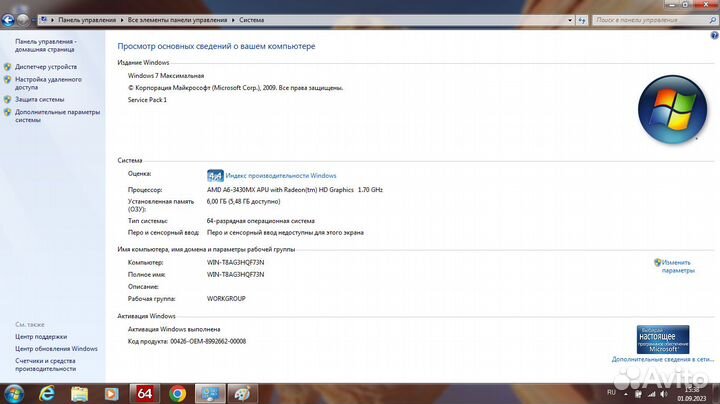Open 'Индекс производительности Windows' link
This screenshot has width=720, height=404.
(x=281, y=175)
